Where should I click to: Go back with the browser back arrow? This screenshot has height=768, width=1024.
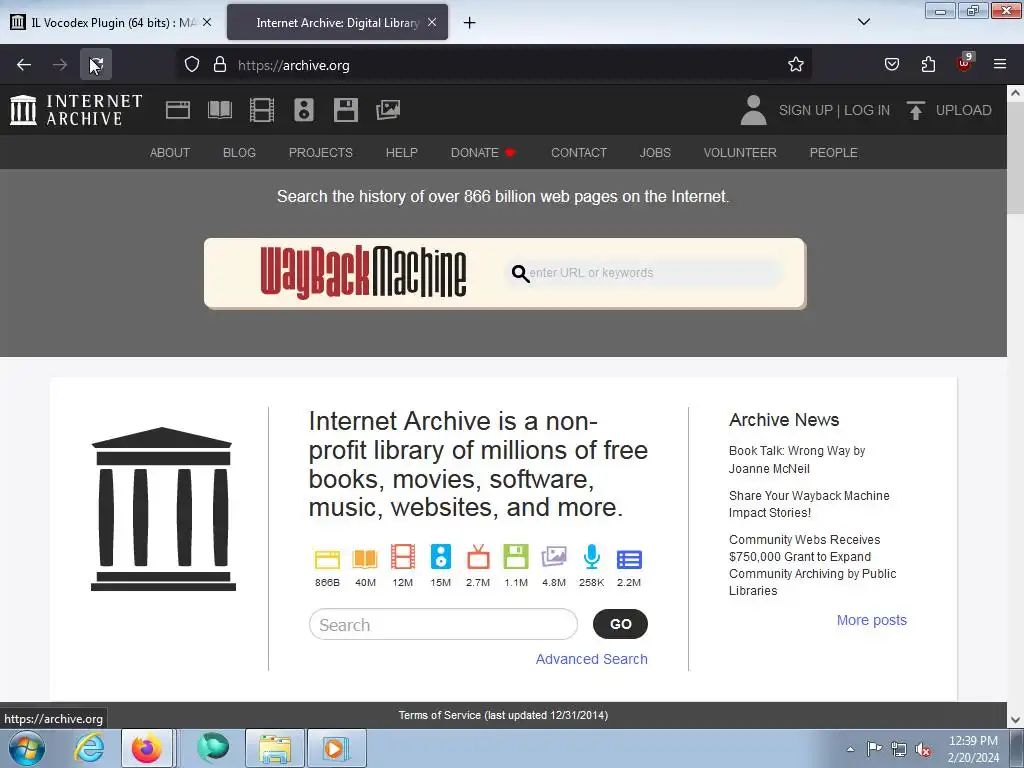point(24,65)
